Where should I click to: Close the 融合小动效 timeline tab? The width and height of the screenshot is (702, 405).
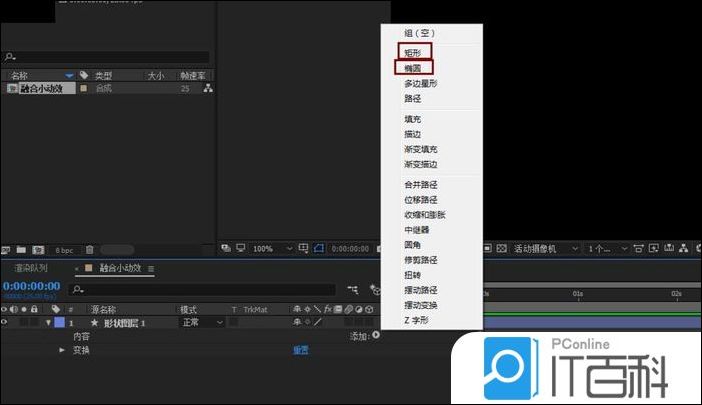[x=77, y=269]
